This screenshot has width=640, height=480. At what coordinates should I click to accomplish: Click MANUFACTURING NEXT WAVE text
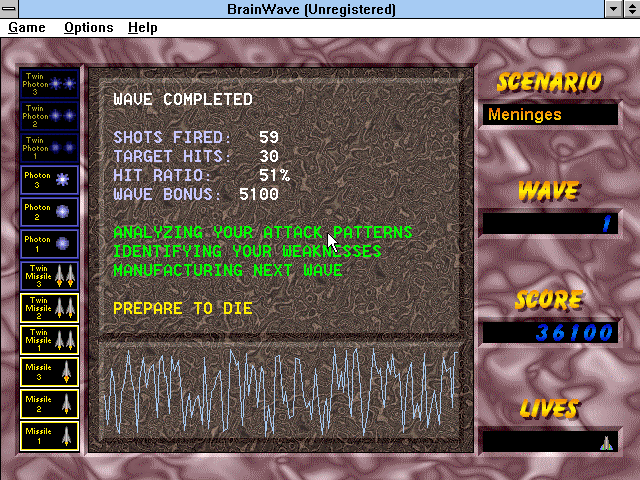point(228,270)
